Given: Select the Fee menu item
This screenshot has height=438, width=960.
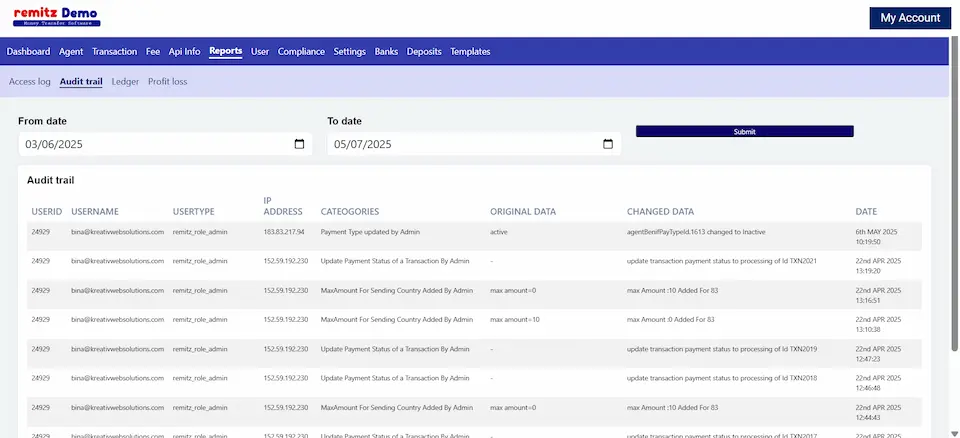Looking at the screenshot, I should pos(153,51).
